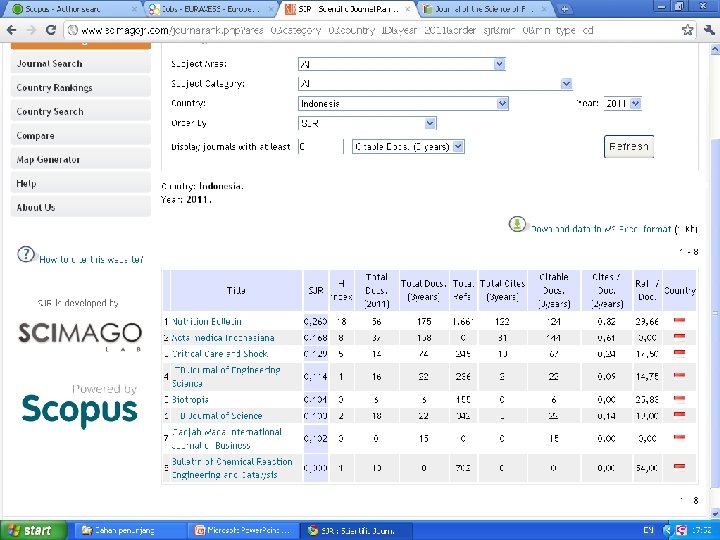This screenshot has height=540, width=720.
Task: Open Journal Search sidebar menu item
Action: coord(80,63)
